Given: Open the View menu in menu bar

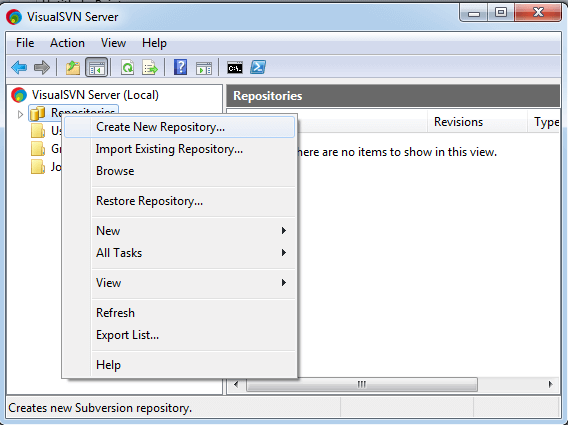Looking at the screenshot, I should point(113,43).
